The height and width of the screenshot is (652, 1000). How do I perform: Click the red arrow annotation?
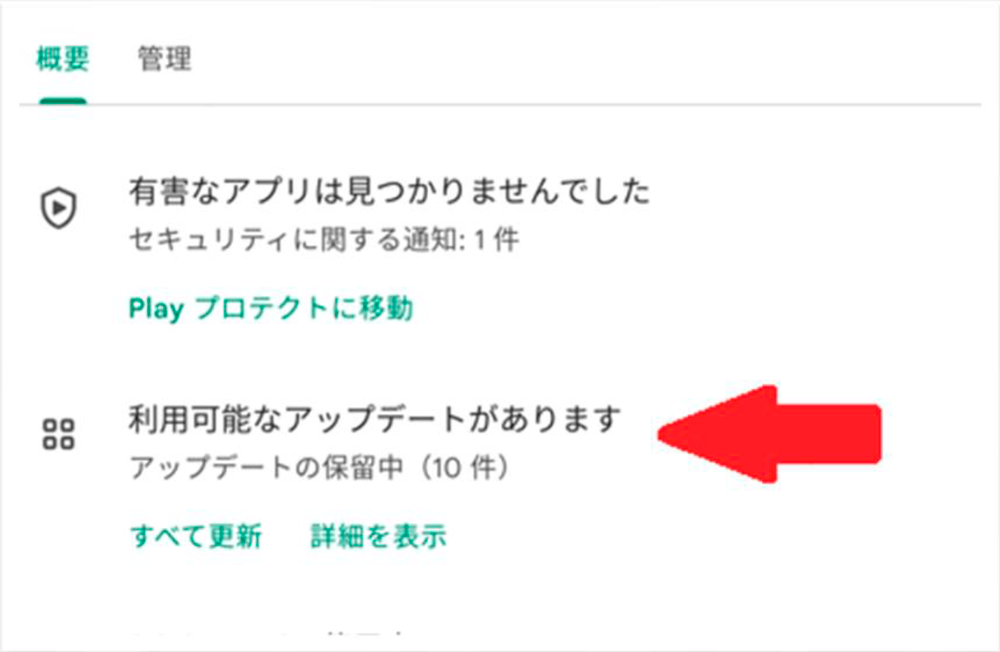[x=769, y=434]
